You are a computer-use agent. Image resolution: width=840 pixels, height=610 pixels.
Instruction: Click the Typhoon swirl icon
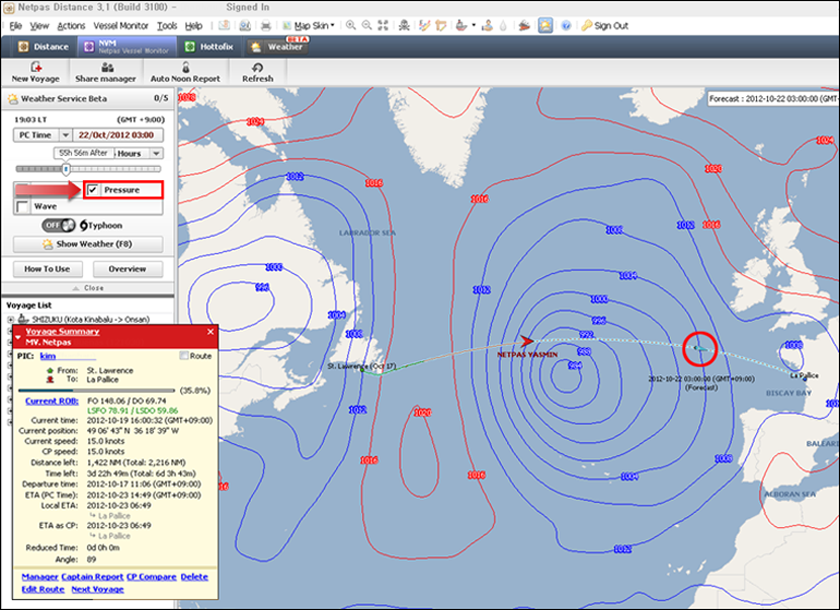pos(84,225)
